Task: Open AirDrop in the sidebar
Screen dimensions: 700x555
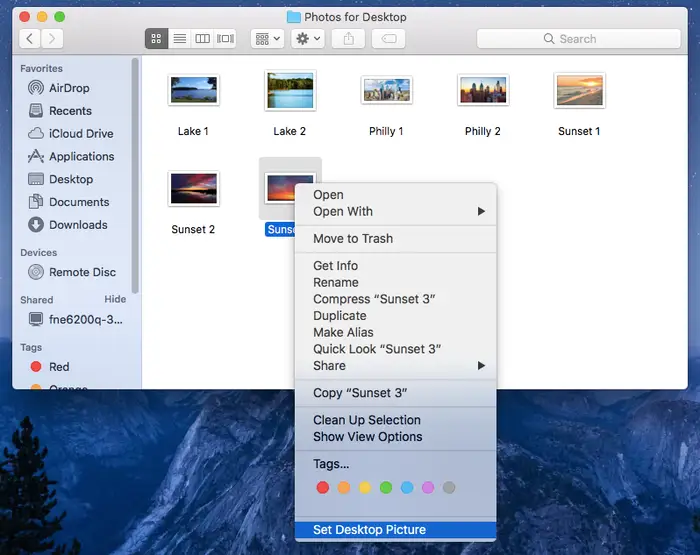Action: click(x=69, y=88)
